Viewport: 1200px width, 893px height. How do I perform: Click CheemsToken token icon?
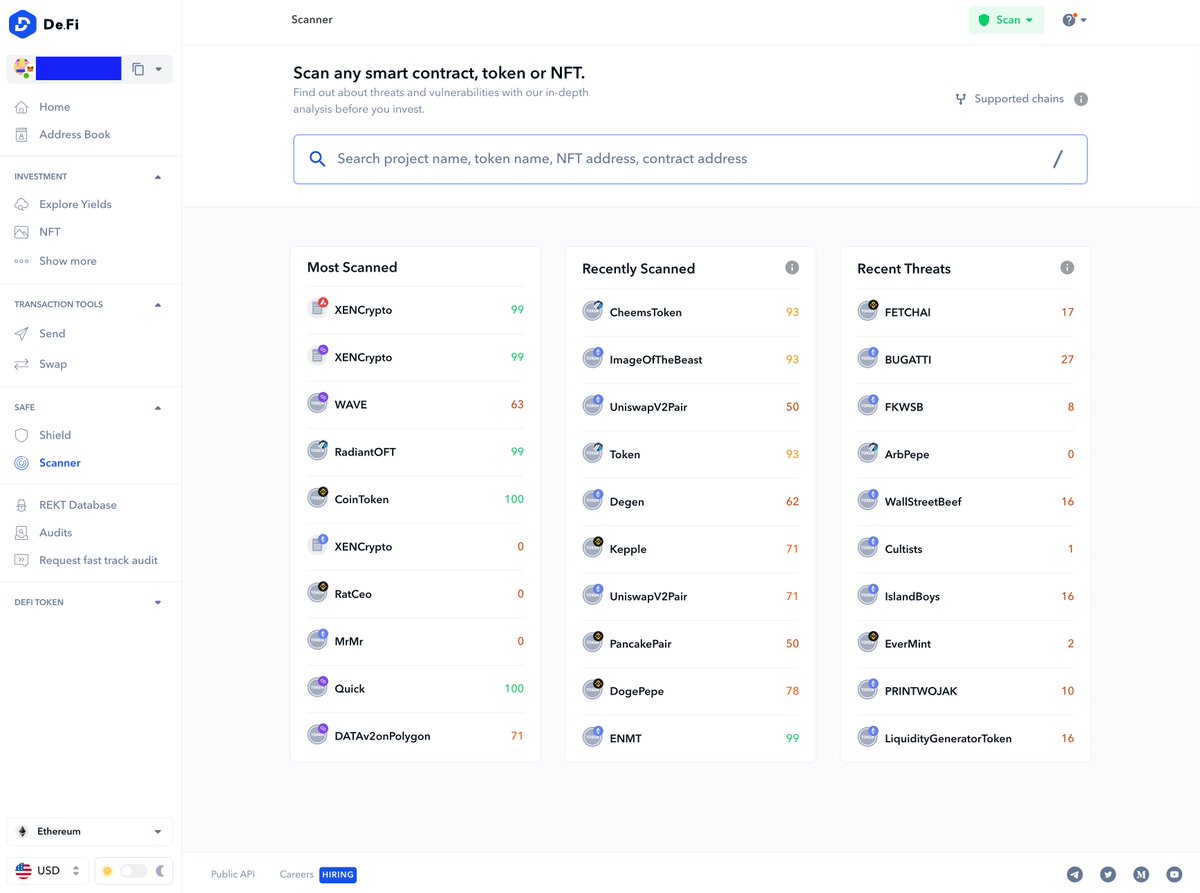(593, 311)
